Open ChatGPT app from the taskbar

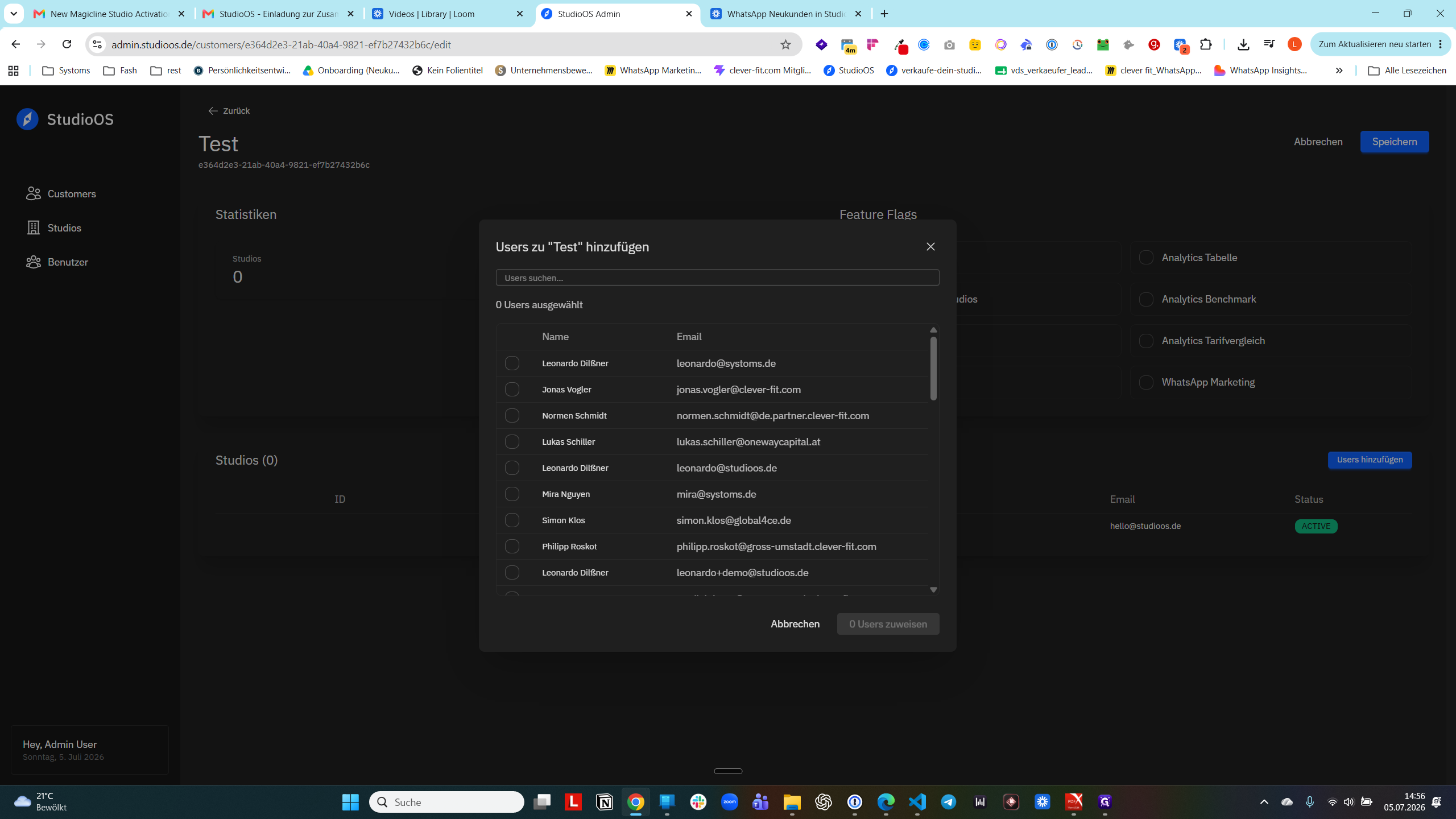[824, 802]
